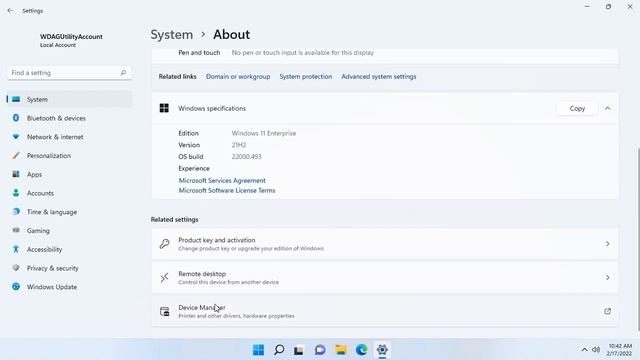Open Accessibility settings category
This screenshot has height=360, width=640.
(x=69, y=249)
